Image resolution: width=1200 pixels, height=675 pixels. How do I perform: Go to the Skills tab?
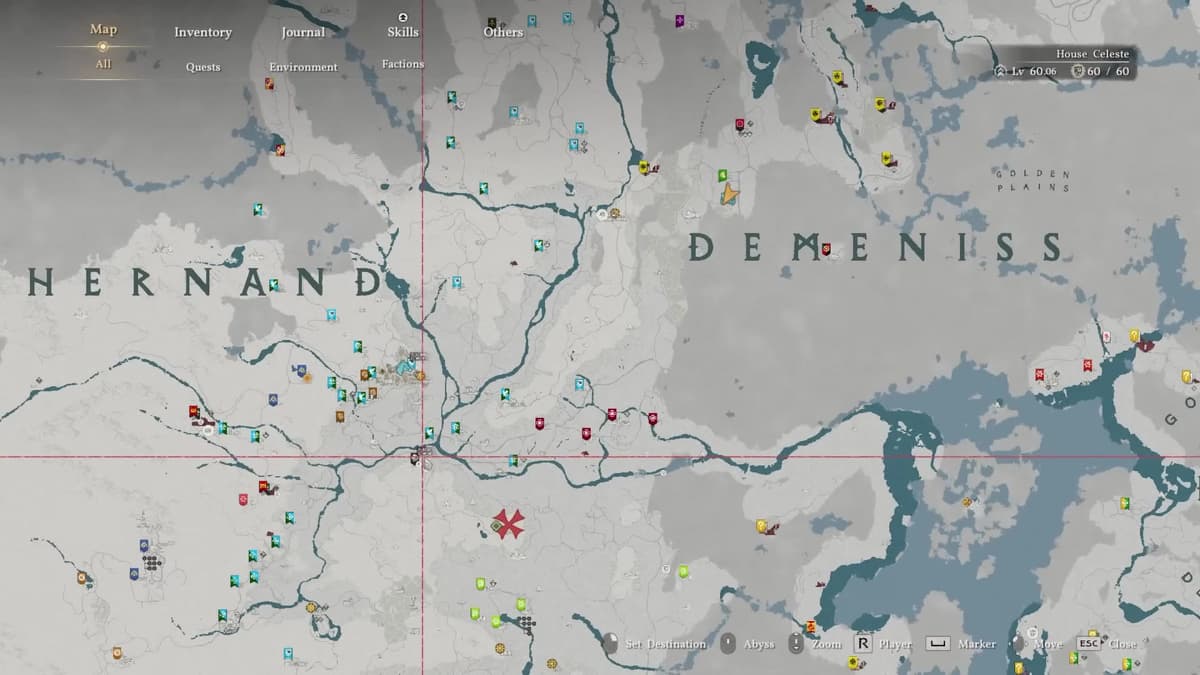click(403, 32)
